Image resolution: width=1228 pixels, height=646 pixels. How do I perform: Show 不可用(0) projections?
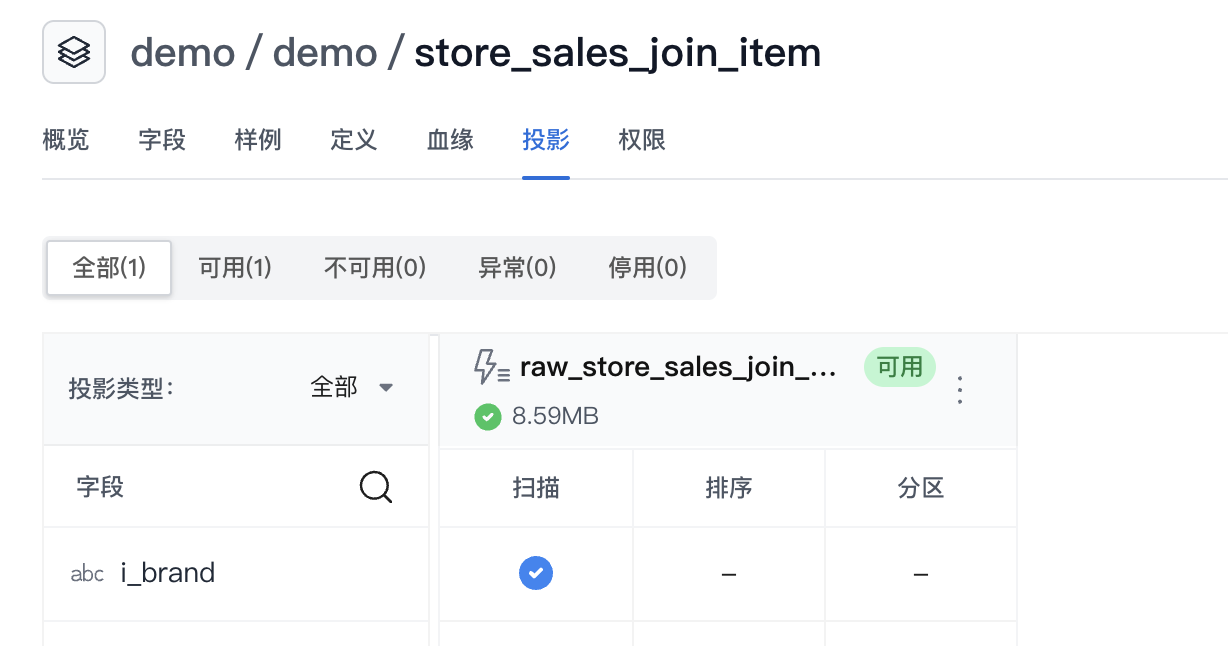[375, 268]
